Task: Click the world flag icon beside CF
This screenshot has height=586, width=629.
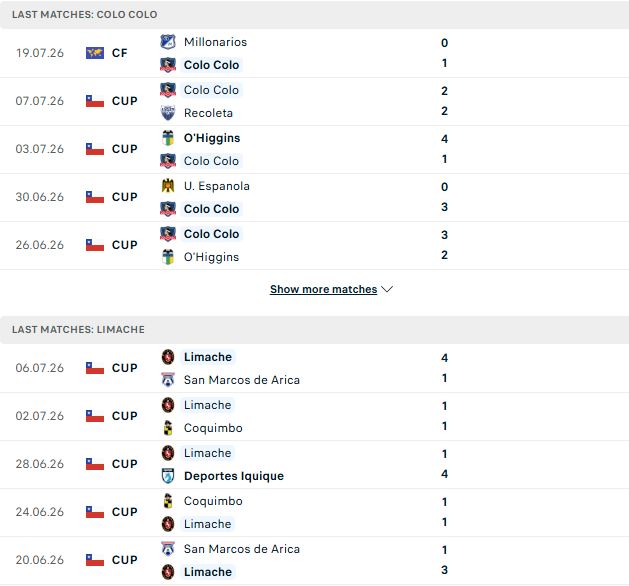Action: click(95, 53)
